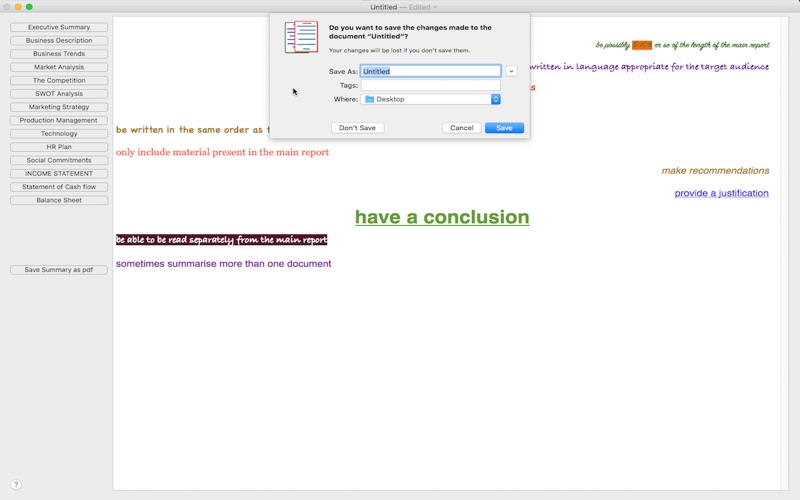Image resolution: width=800 pixels, height=500 pixels.
Task: Open the Executive Summary section
Action: pyautogui.click(x=59, y=27)
